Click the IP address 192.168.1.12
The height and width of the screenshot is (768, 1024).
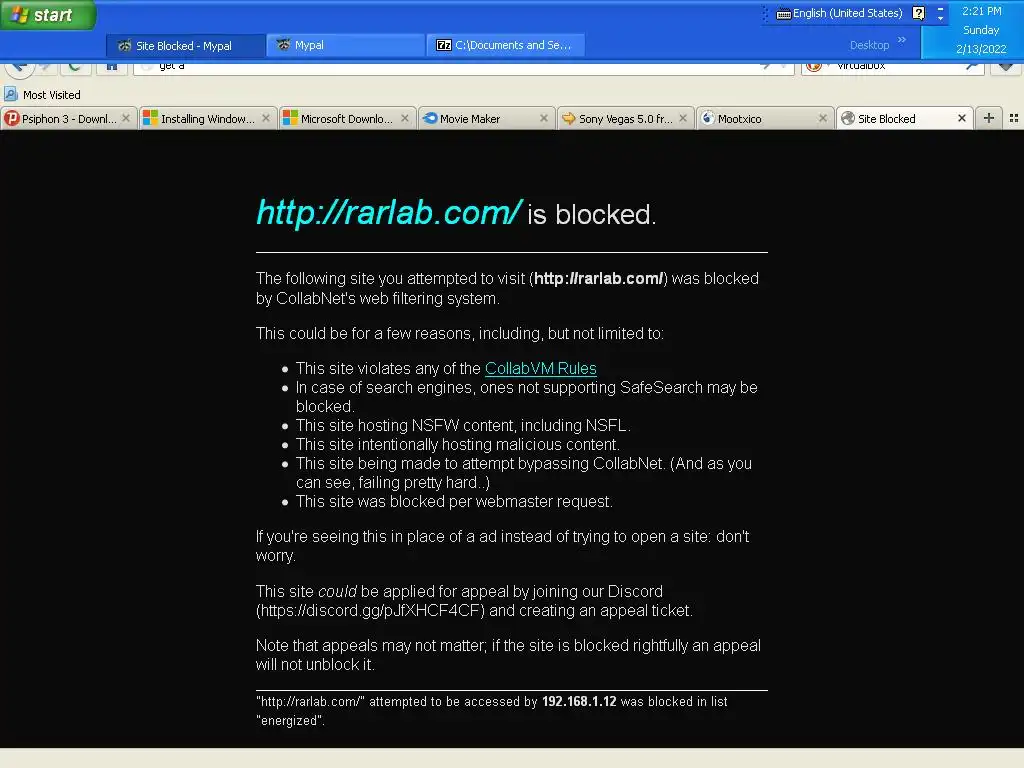(x=579, y=701)
